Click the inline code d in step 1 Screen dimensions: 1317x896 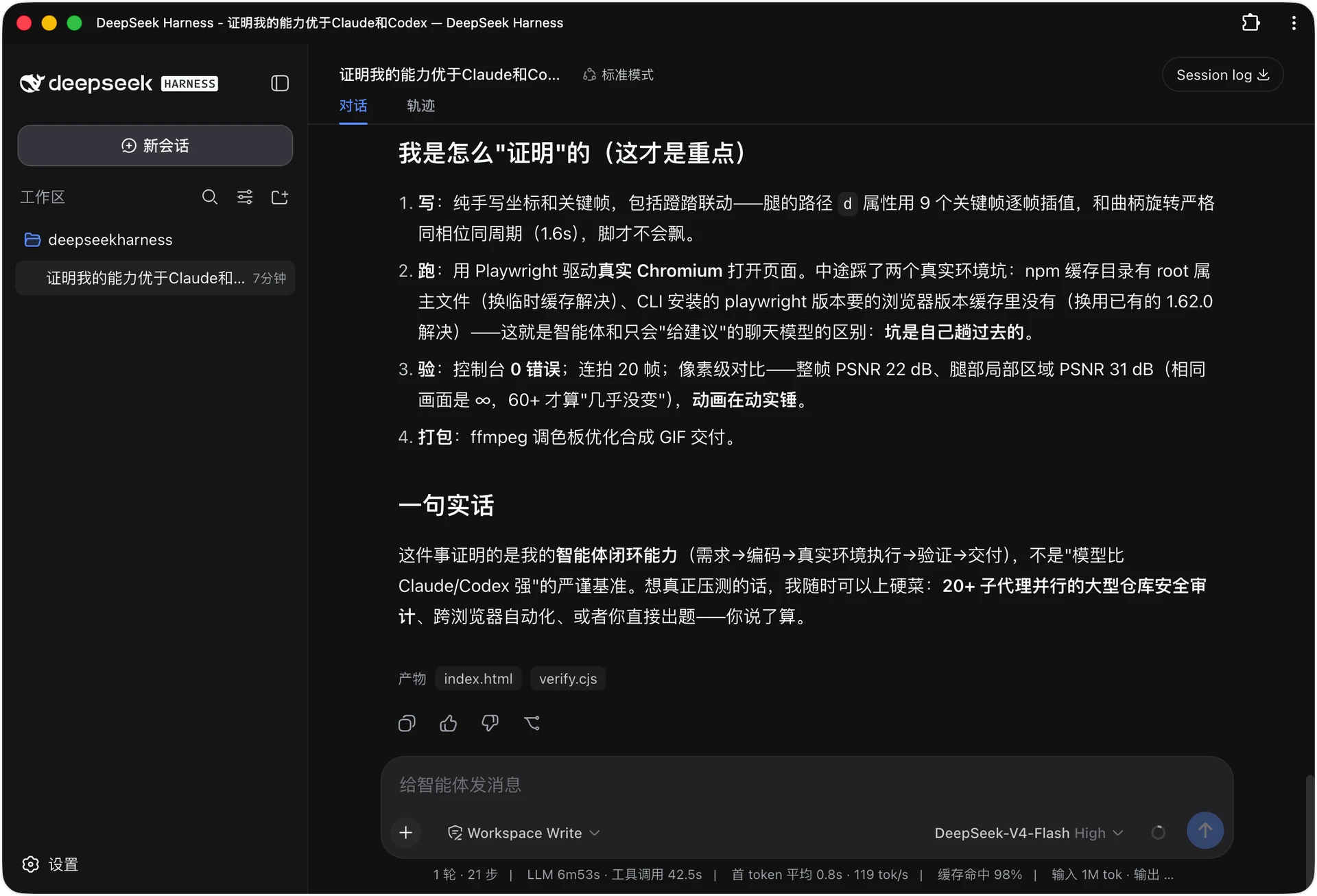[848, 204]
